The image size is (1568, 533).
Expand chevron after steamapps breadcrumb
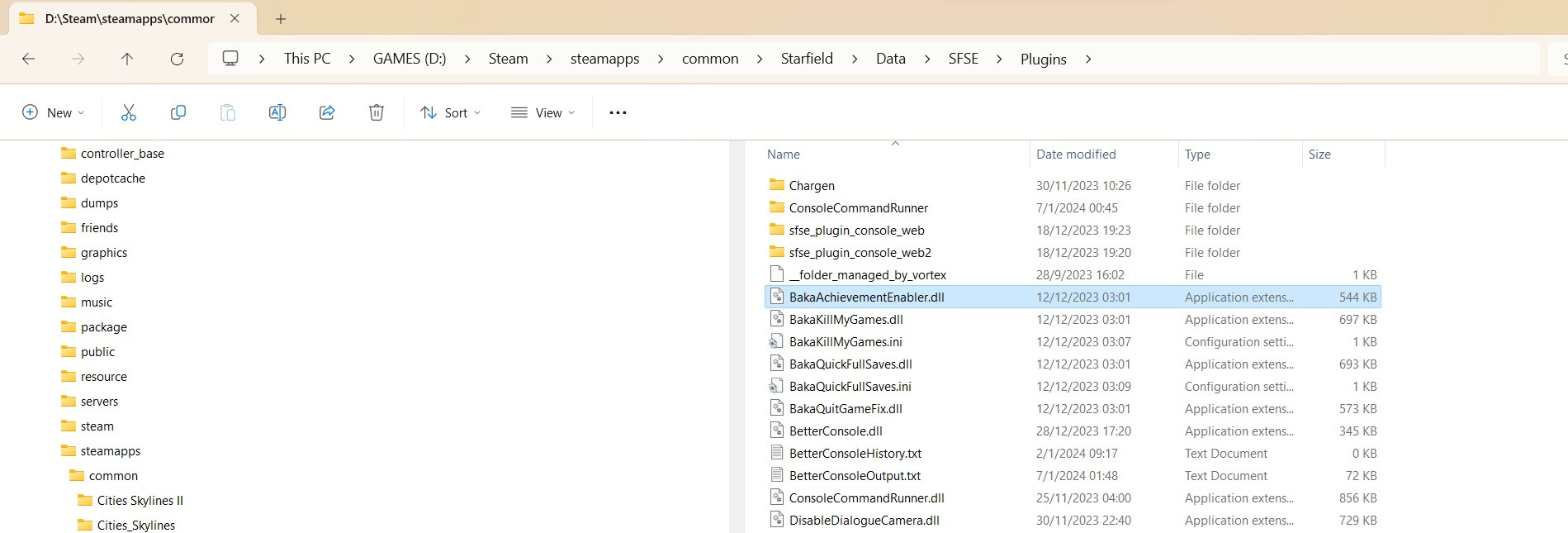click(661, 59)
